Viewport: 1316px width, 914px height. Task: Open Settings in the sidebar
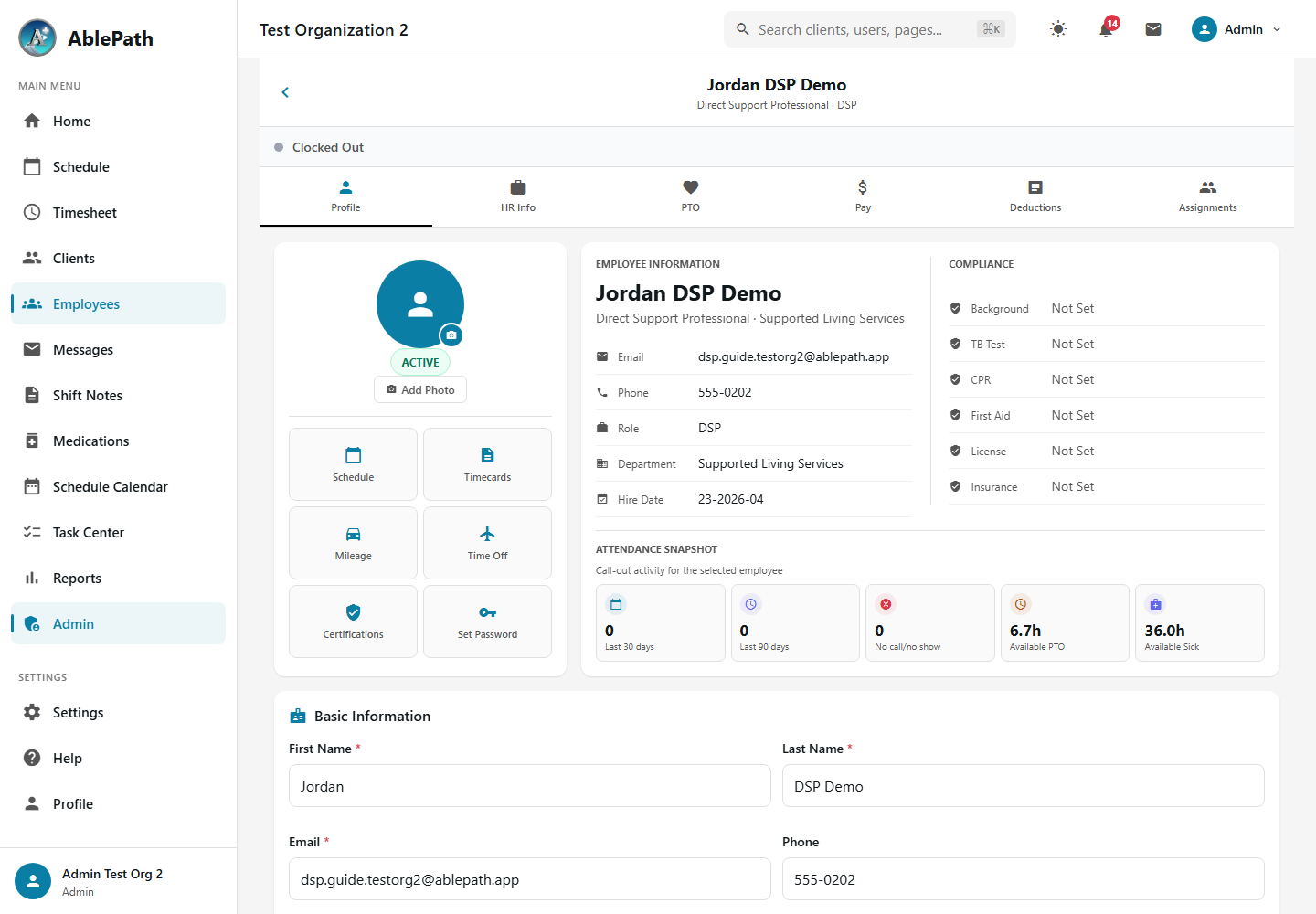[x=118, y=712]
